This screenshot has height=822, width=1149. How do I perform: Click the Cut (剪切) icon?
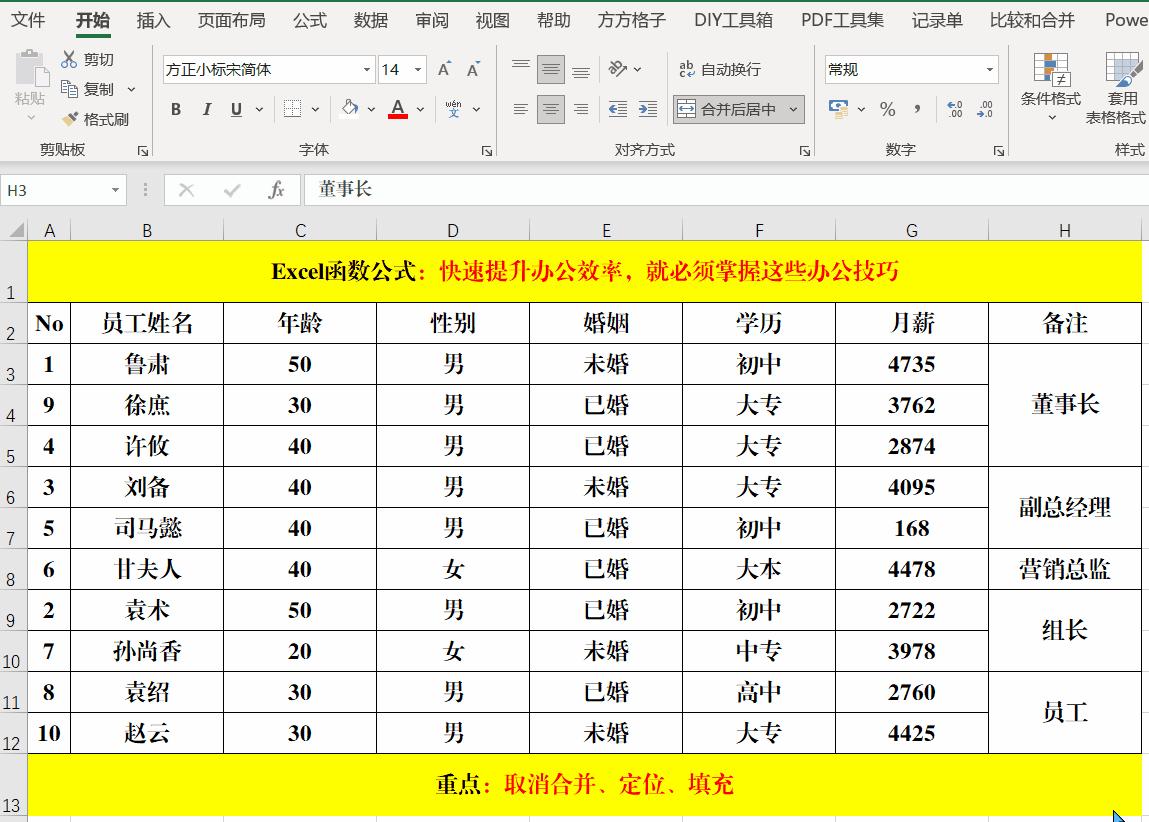(x=70, y=59)
